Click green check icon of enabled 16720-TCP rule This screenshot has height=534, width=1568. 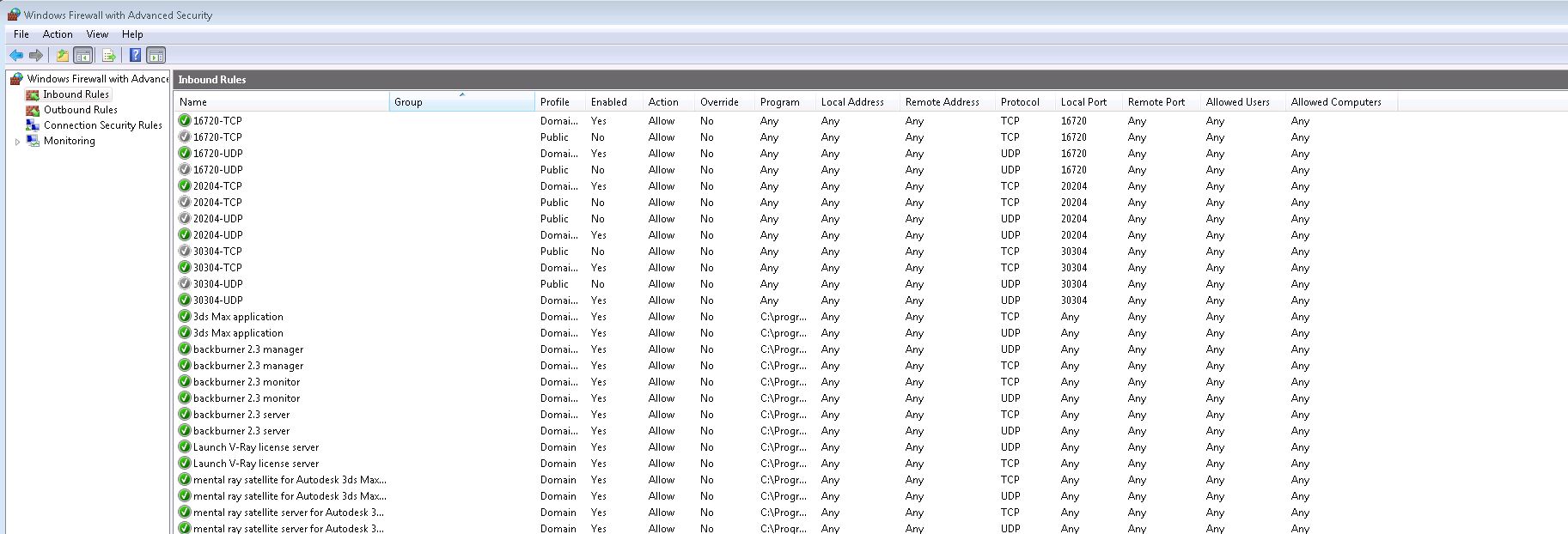point(185,120)
